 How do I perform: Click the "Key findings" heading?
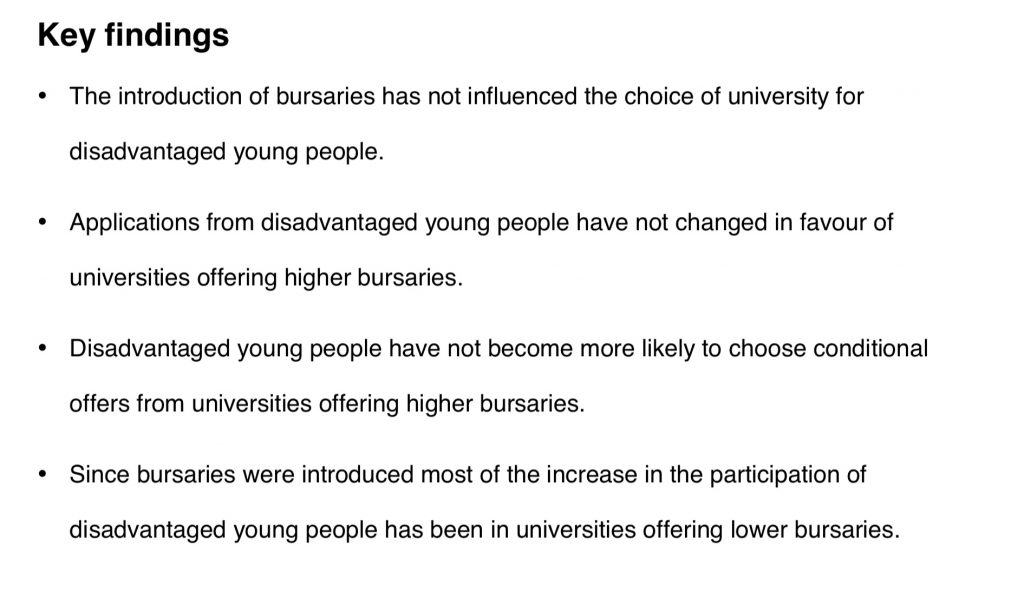133,35
